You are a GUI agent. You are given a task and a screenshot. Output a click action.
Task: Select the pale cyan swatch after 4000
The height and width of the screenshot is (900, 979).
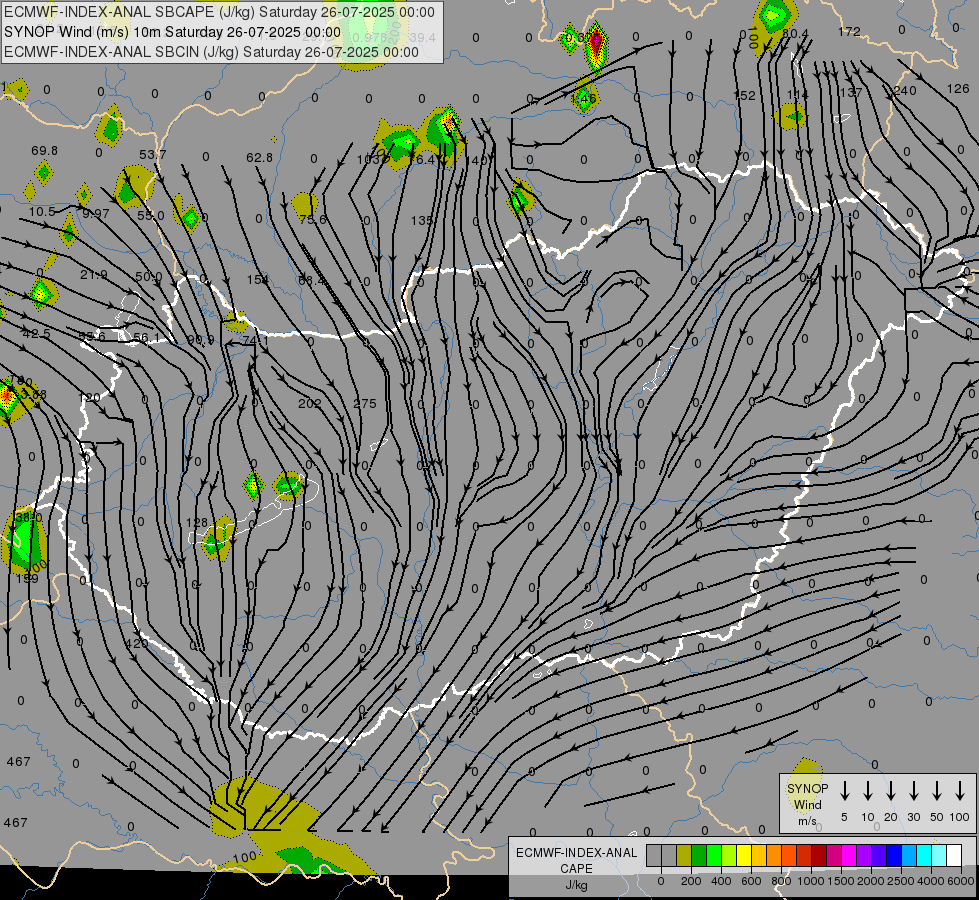click(x=938, y=856)
